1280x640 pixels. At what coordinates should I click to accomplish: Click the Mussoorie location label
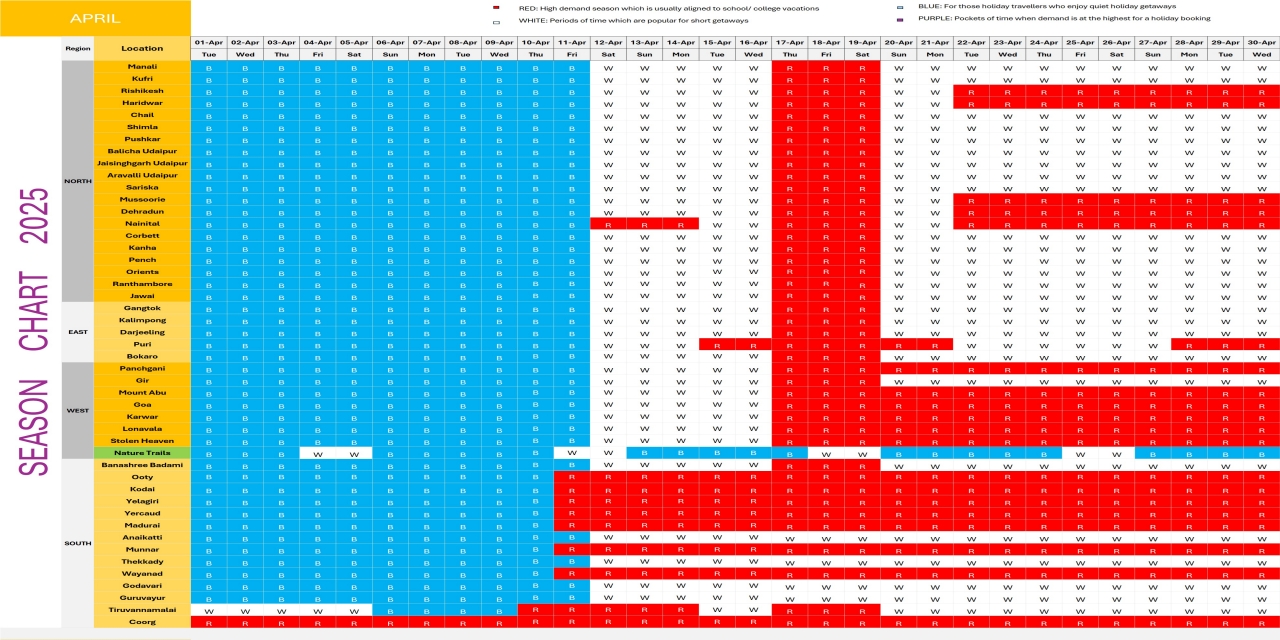[141, 199]
